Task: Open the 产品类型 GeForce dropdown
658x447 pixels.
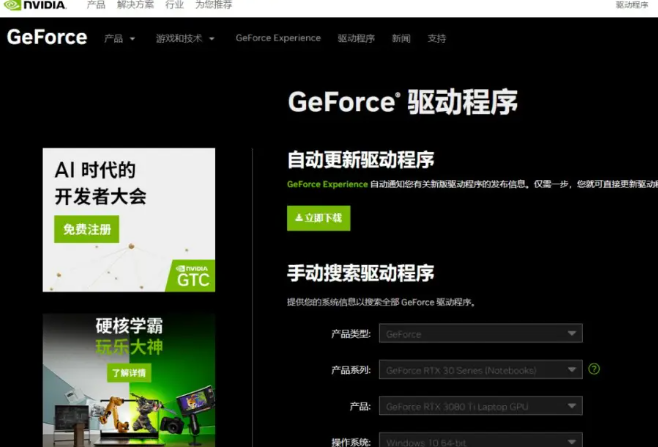Action: [x=480, y=334]
